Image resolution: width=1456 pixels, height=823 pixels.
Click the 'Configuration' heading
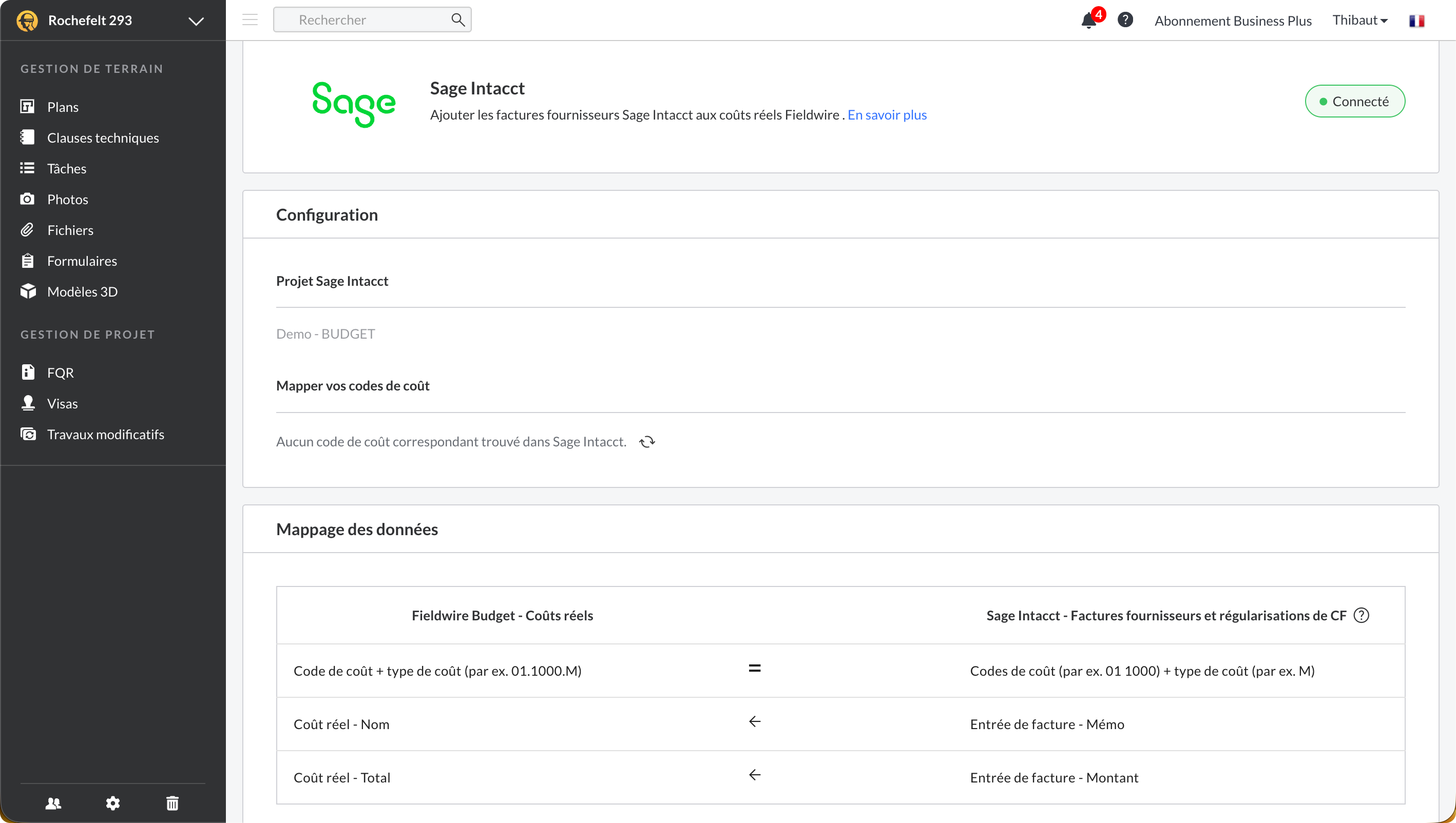point(327,215)
